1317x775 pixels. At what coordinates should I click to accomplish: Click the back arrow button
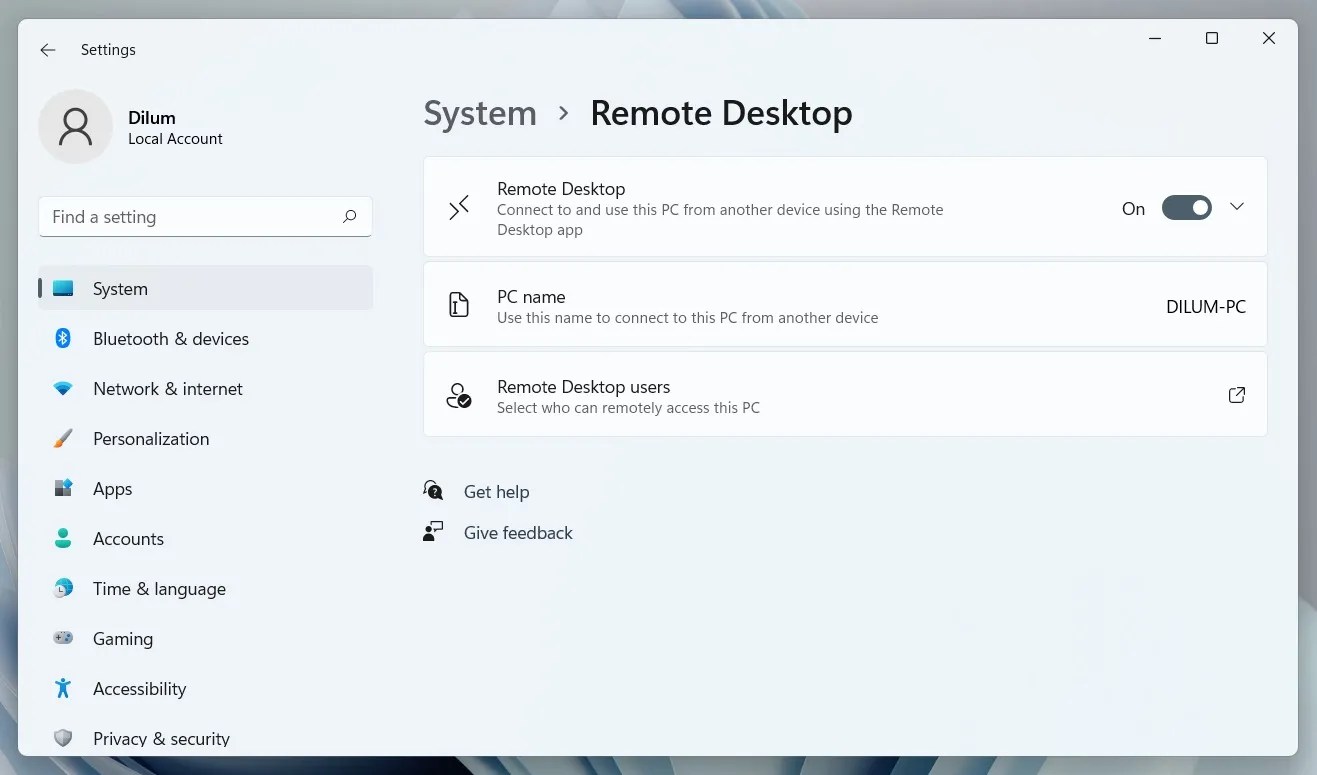click(x=47, y=49)
